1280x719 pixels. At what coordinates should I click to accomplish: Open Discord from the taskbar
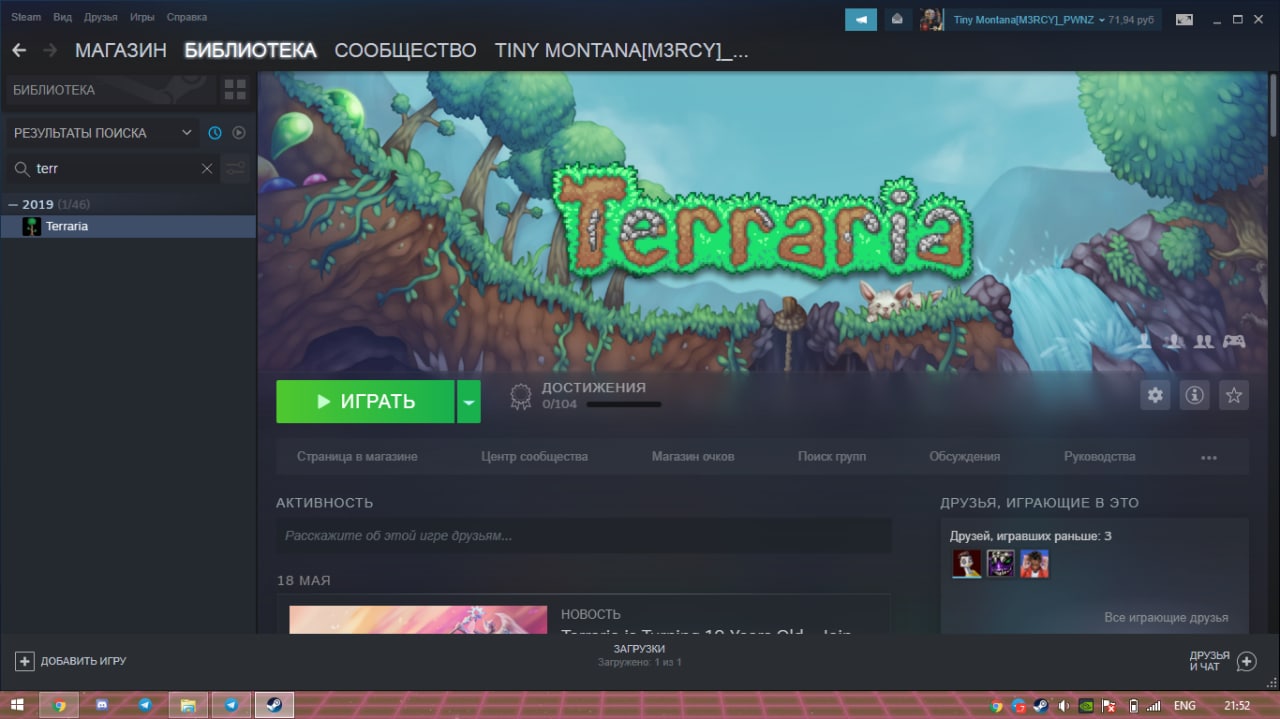(102, 705)
